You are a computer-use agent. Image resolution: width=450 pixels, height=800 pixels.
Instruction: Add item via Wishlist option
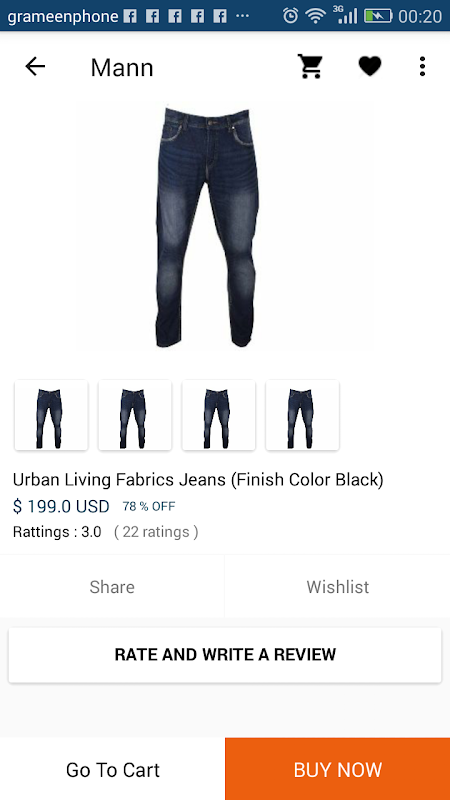pyautogui.click(x=338, y=587)
